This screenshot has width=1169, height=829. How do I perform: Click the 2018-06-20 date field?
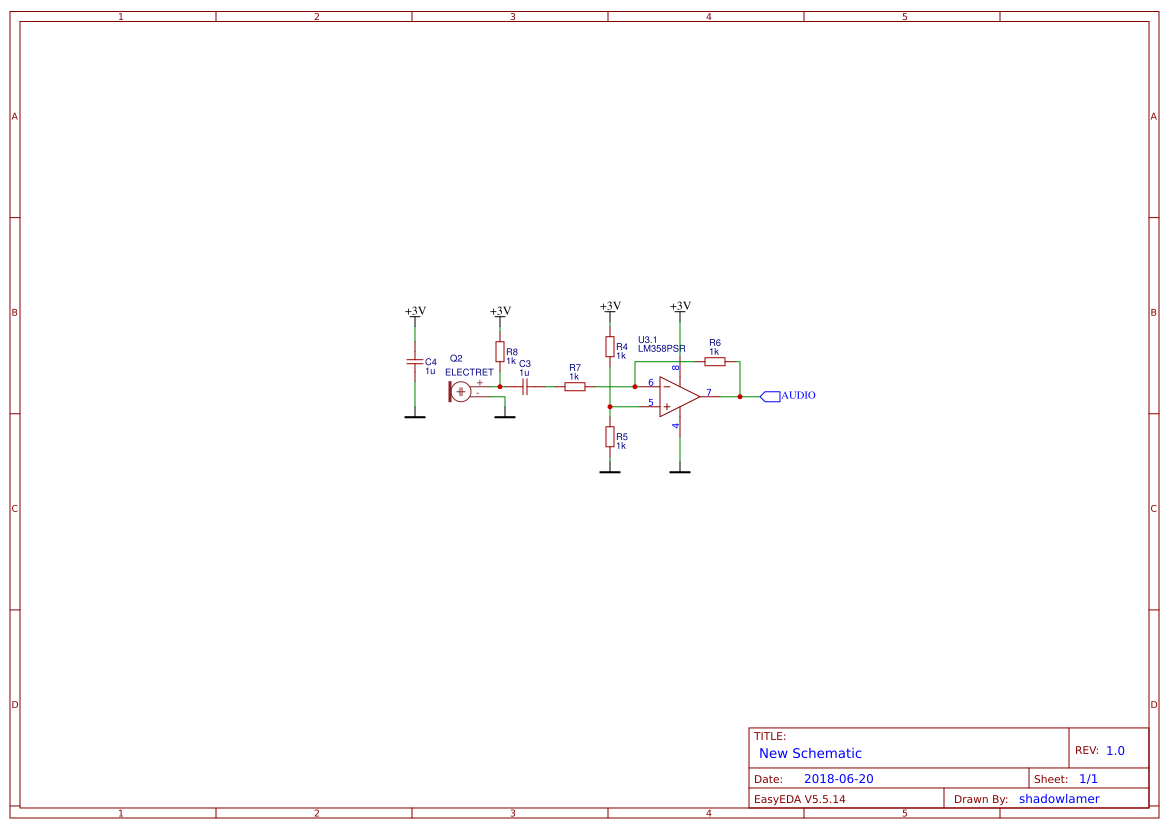pyautogui.click(x=840, y=778)
